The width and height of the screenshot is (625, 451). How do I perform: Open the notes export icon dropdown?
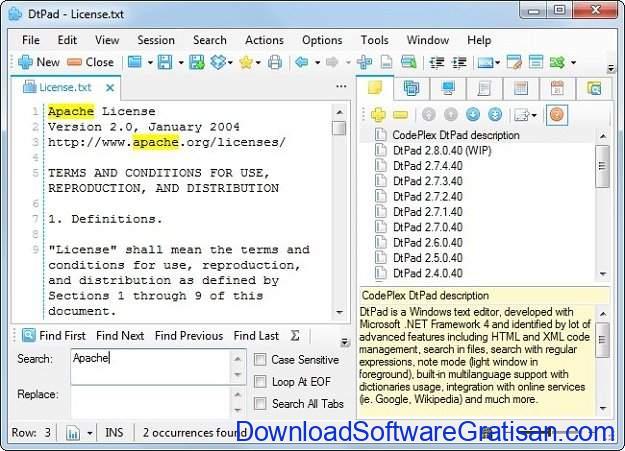tap(534, 116)
